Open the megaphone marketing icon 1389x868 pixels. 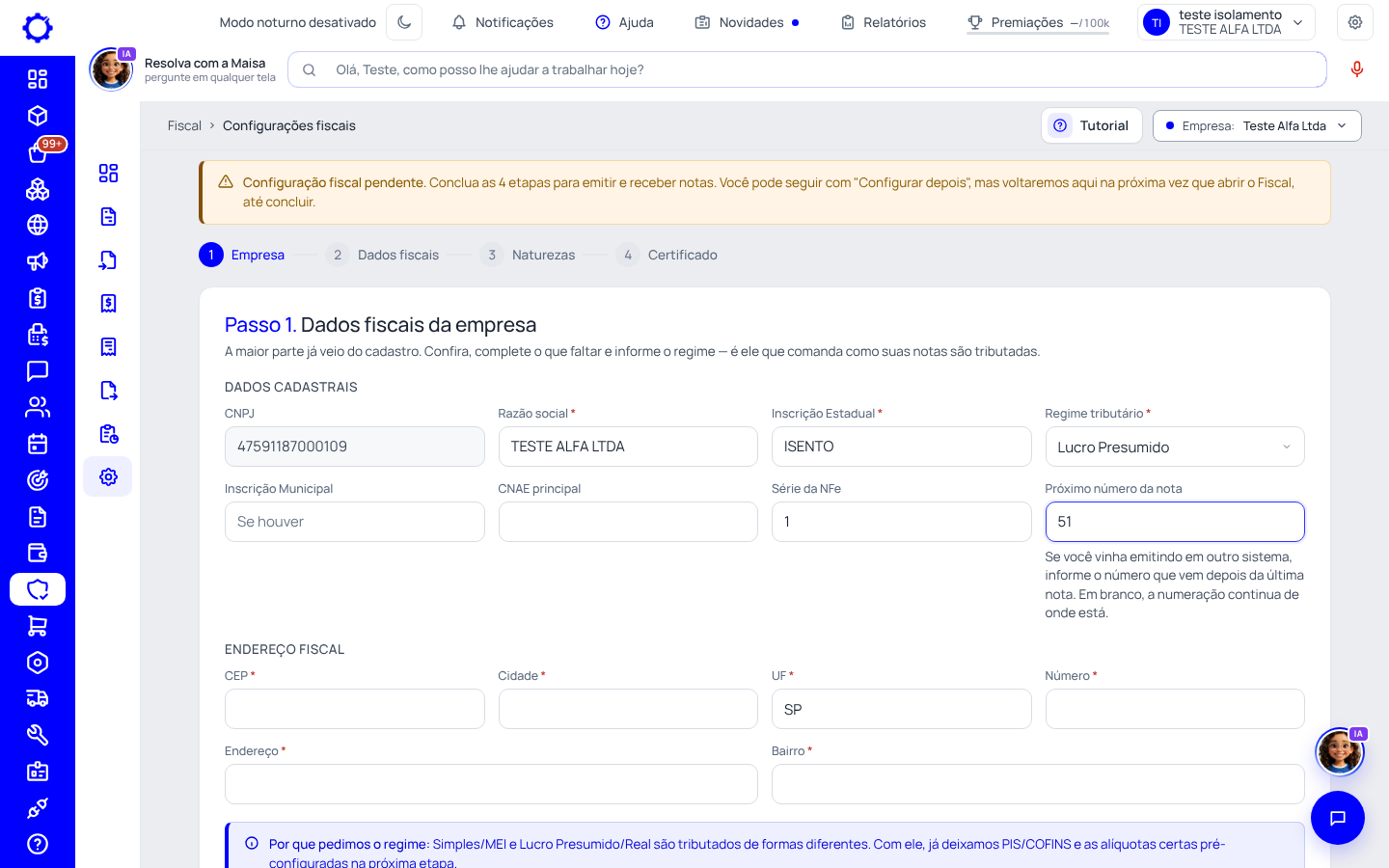click(38, 261)
